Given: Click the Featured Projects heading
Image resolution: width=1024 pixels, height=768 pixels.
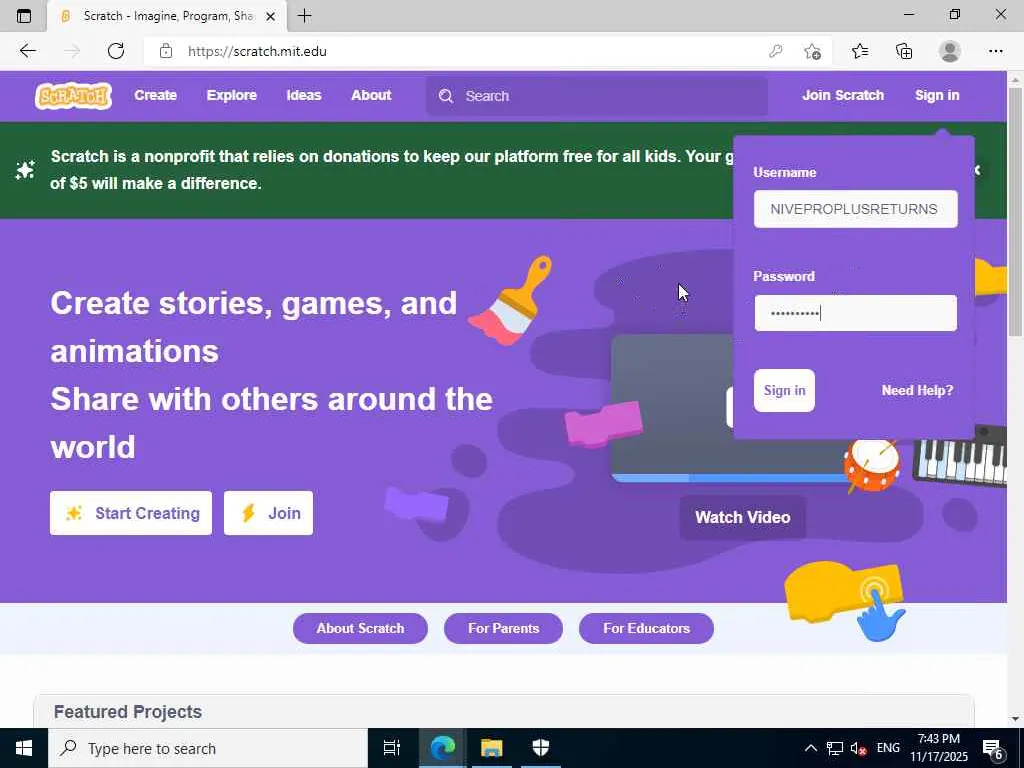Looking at the screenshot, I should pos(128,712).
